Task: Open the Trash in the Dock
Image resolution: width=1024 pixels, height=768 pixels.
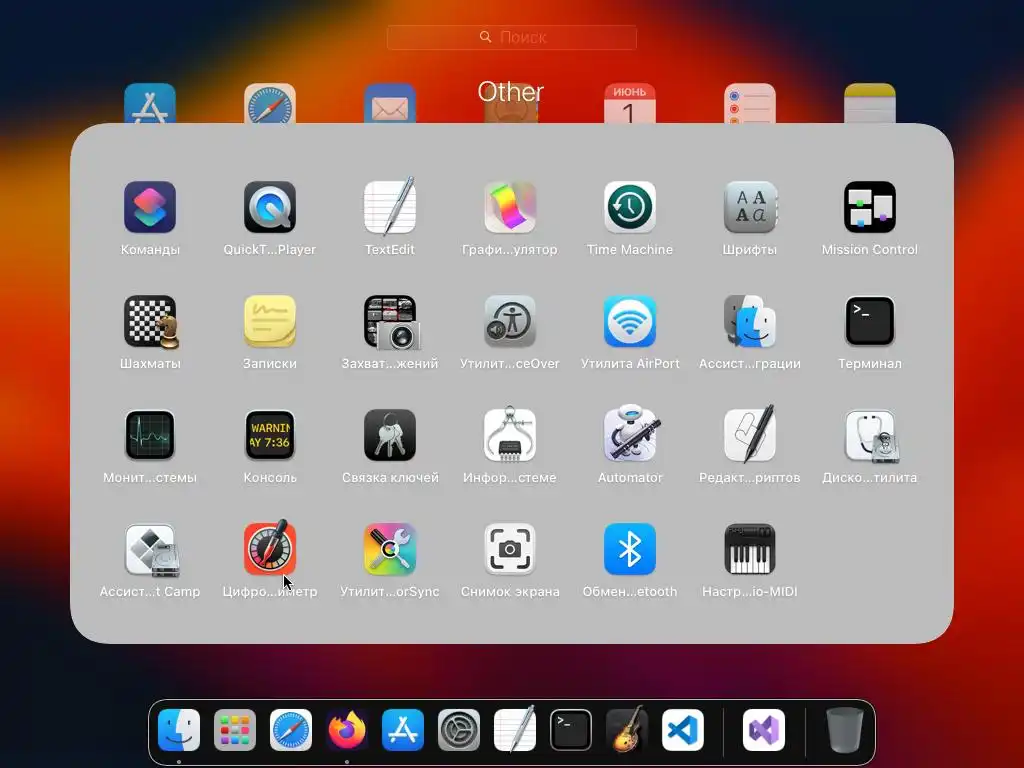Action: pos(844,729)
